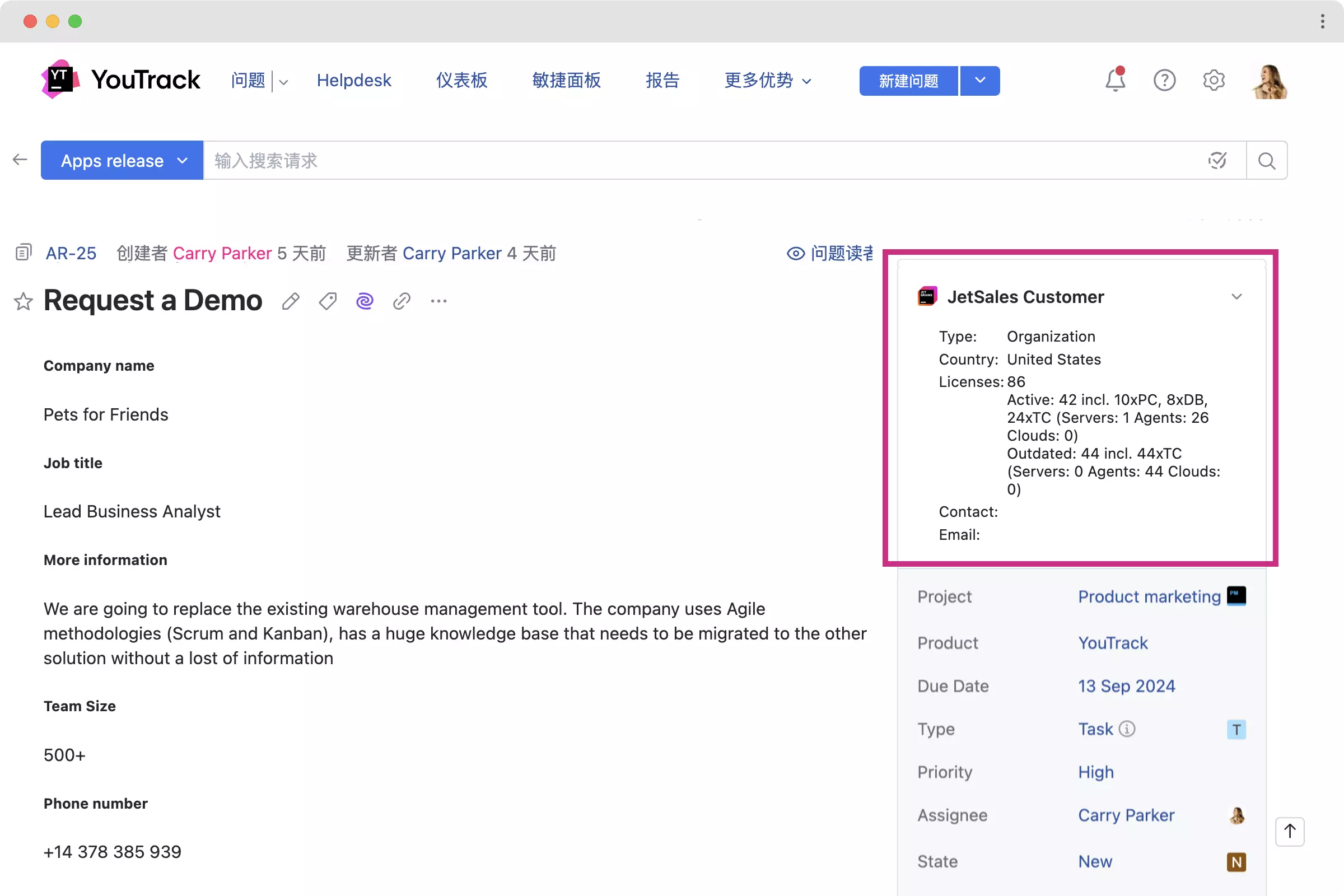The height and width of the screenshot is (896, 1344).
Task: Click the notifications bell icon
Action: (x=1114, y=80)
